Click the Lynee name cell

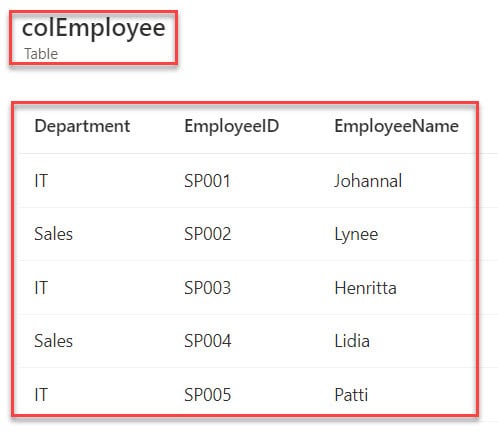[356, 234]
